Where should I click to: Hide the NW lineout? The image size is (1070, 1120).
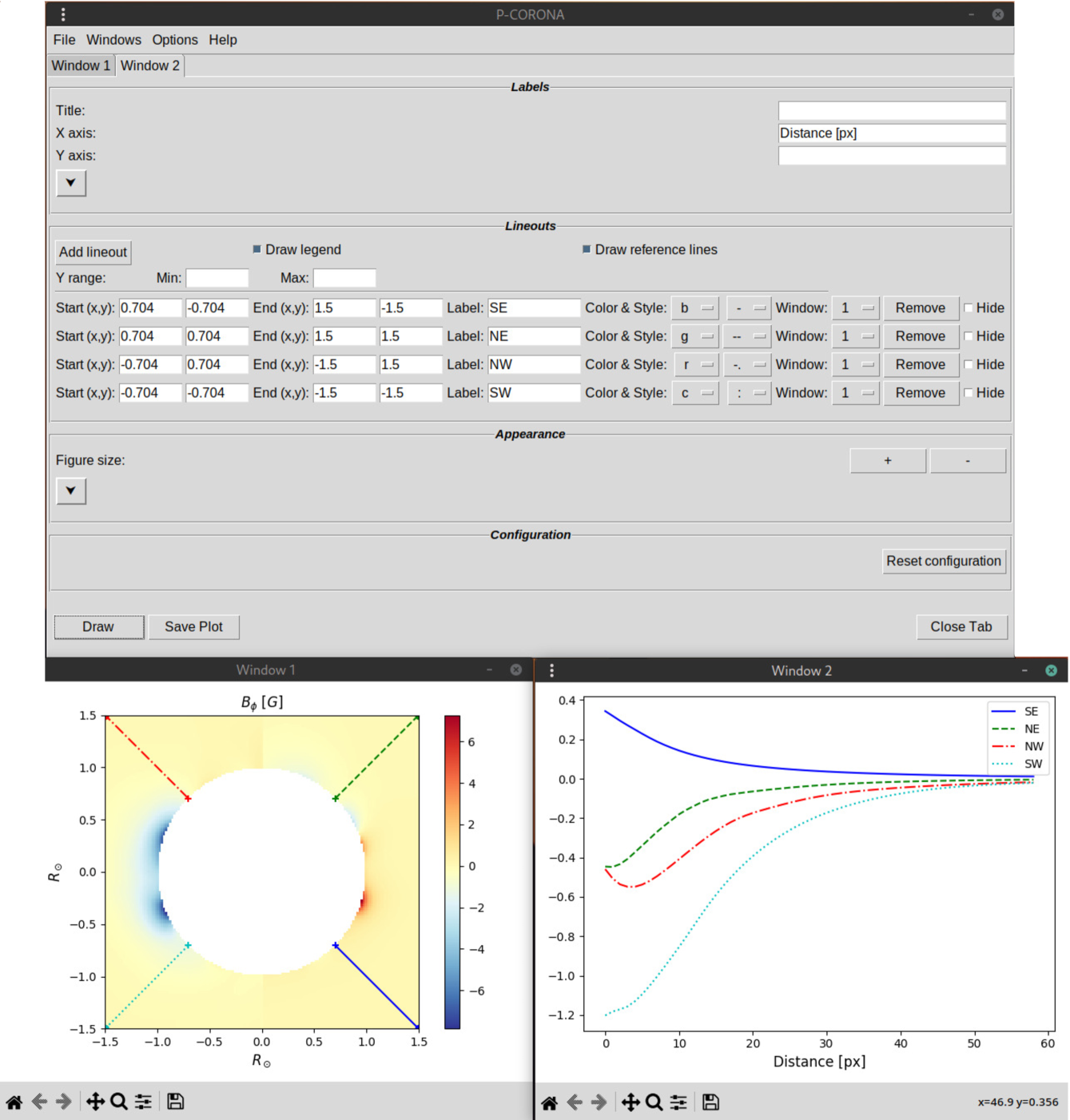pos(969,365)
